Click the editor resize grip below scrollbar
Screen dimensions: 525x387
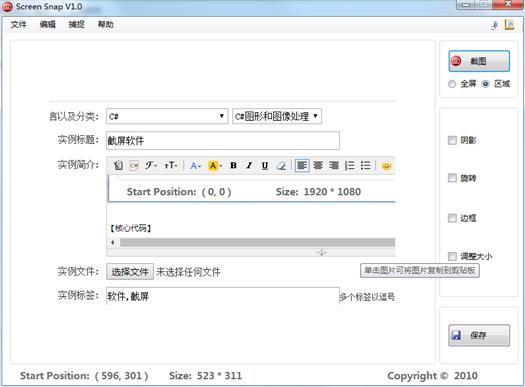click(322, 252)
